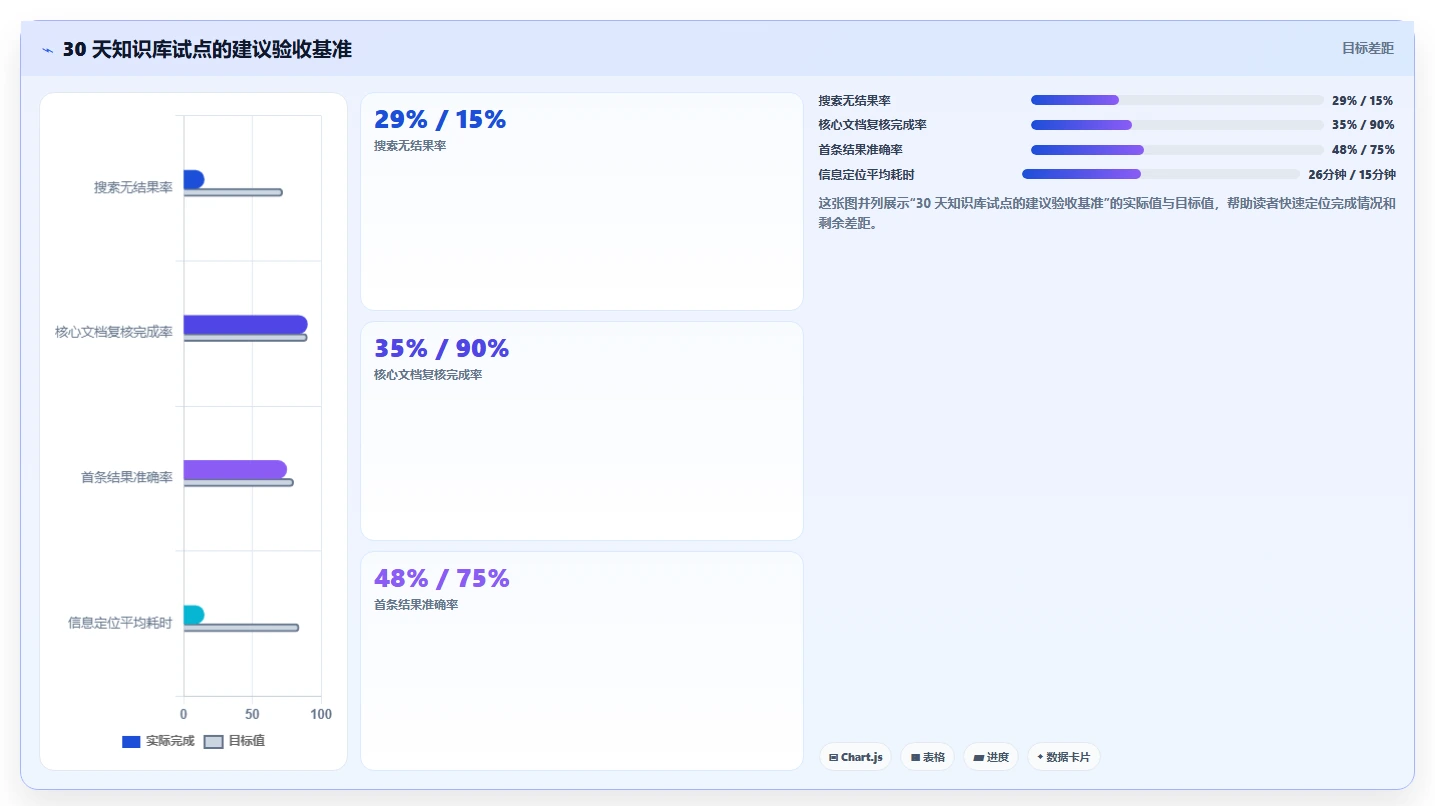Select the 信息定位平均耗时 chart axis label

tap(120, 622)
